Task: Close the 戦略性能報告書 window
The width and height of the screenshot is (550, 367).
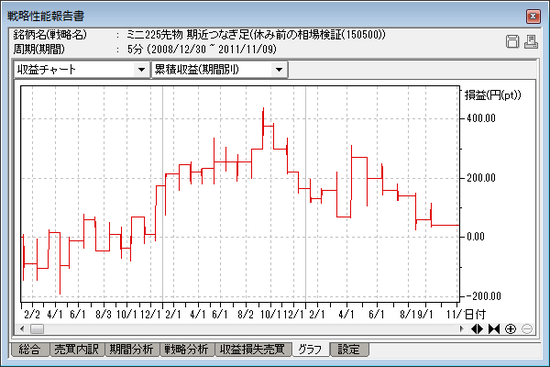Action: point(533,16)
